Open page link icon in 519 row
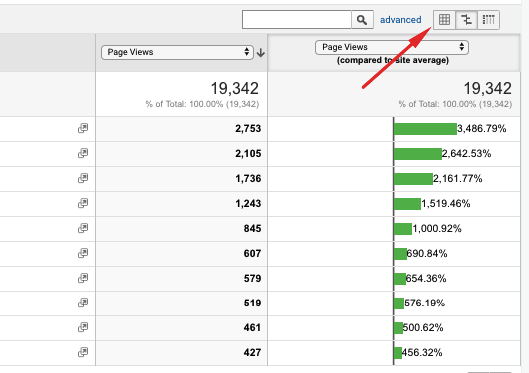529x373 pixels. [x=83, y=303]
